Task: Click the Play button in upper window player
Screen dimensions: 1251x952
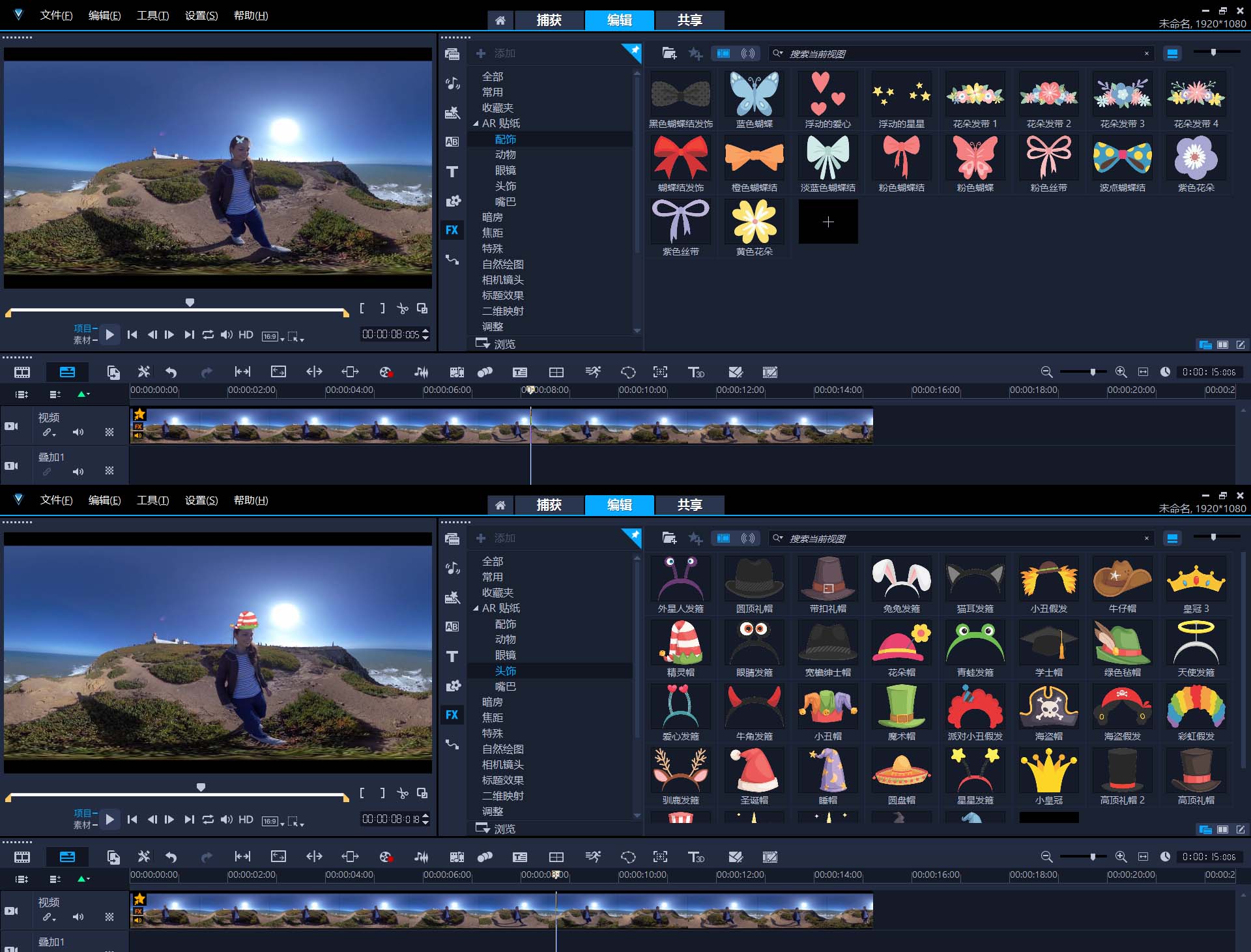Action: pyautogui.click(x=109, y=334)
